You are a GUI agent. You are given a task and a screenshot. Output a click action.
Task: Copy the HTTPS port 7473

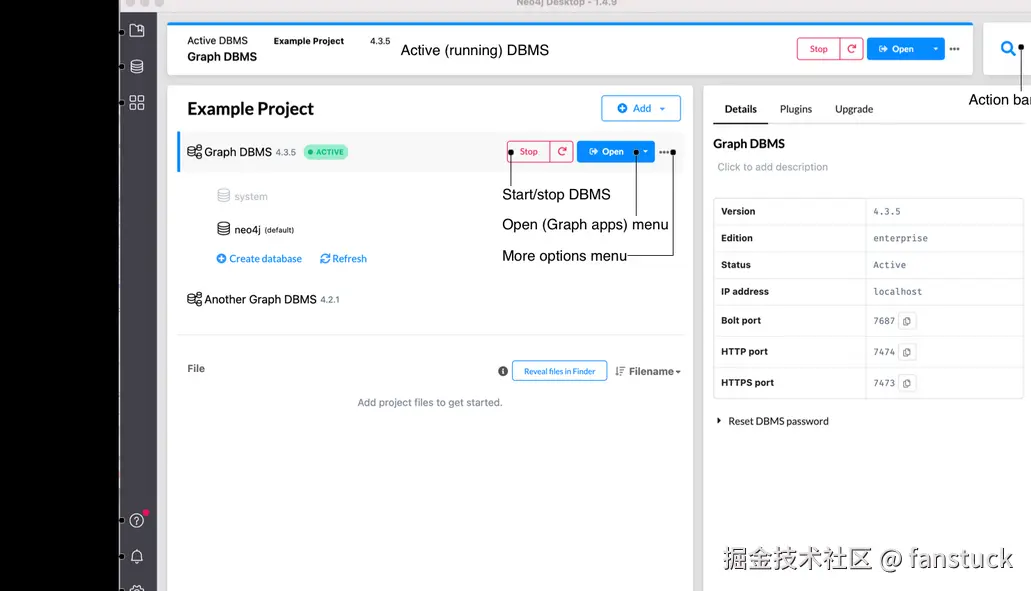[x=907, y=383]
